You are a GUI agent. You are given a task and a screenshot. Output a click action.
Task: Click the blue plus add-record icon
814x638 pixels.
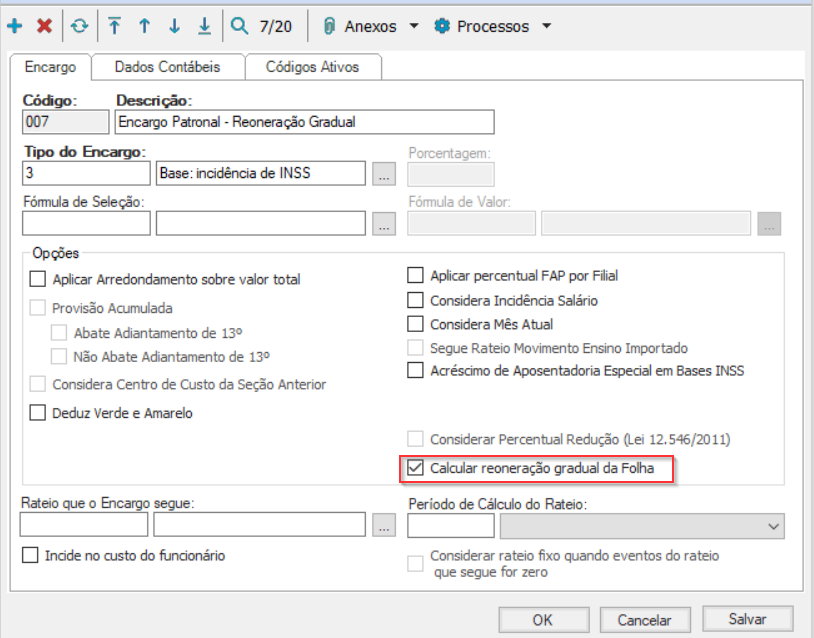(x=14, y=26)
